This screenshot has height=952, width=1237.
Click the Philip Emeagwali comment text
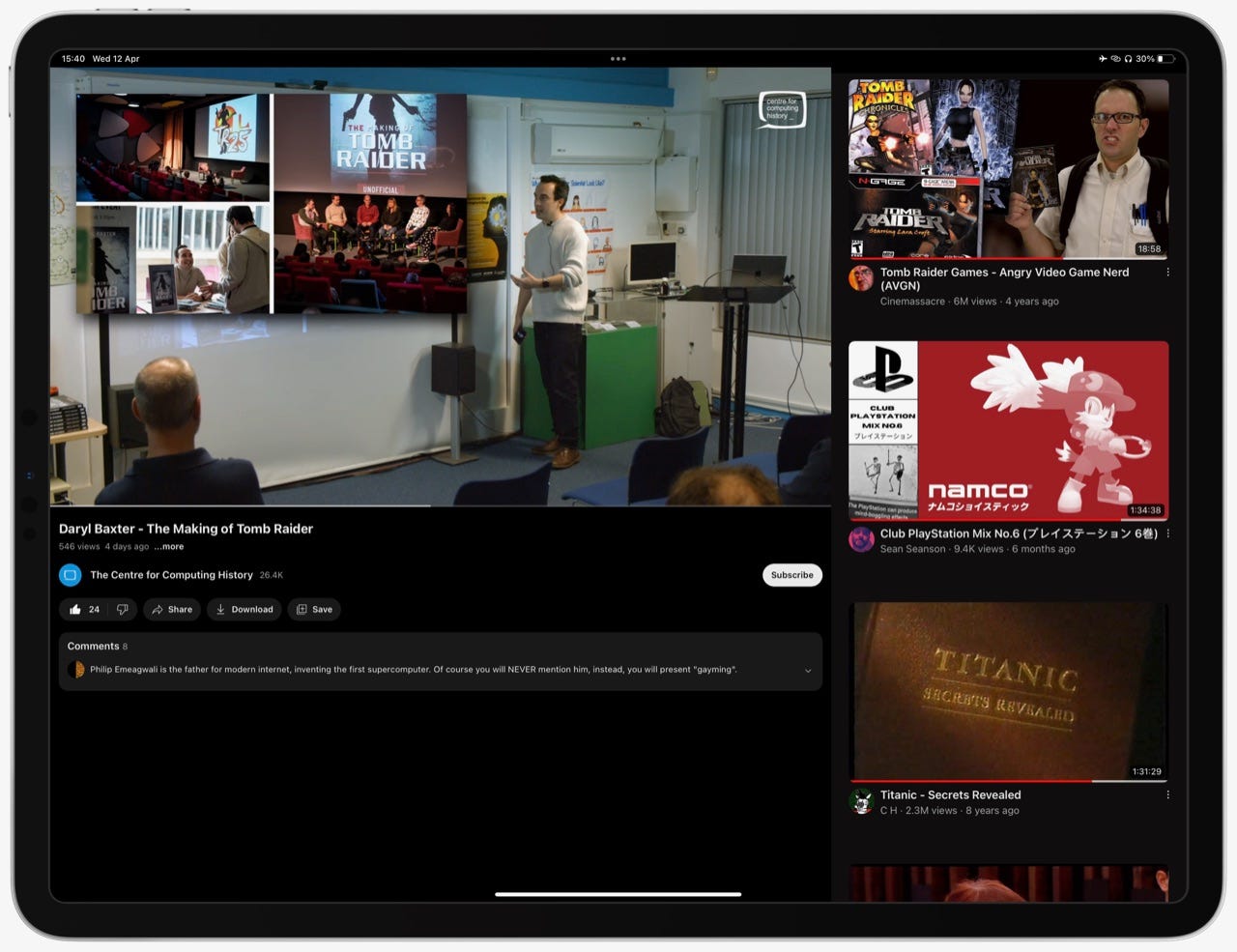pyautogui.click(x=413, y=670)
